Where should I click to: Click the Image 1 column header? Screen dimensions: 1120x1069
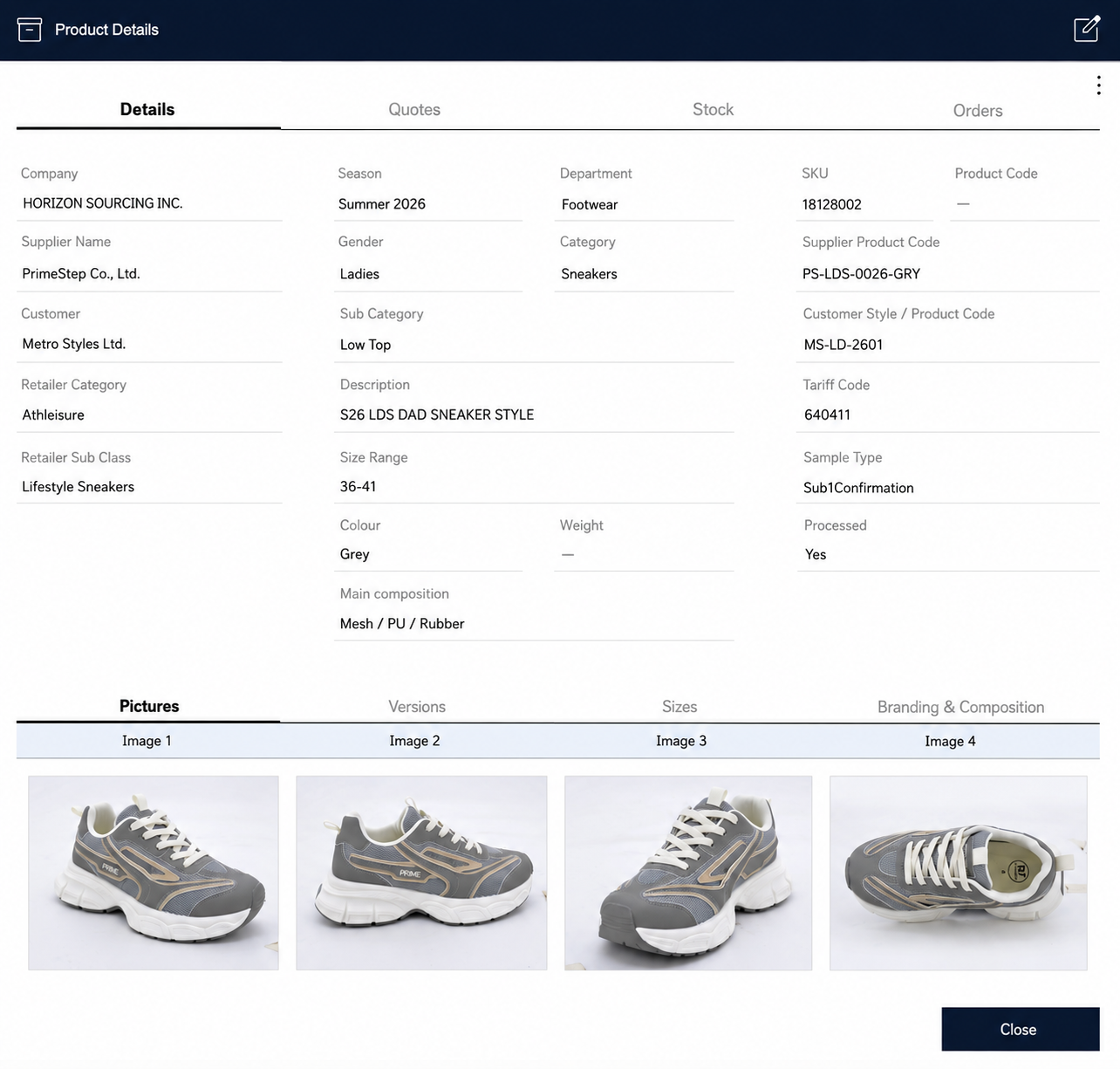[147, 741]
